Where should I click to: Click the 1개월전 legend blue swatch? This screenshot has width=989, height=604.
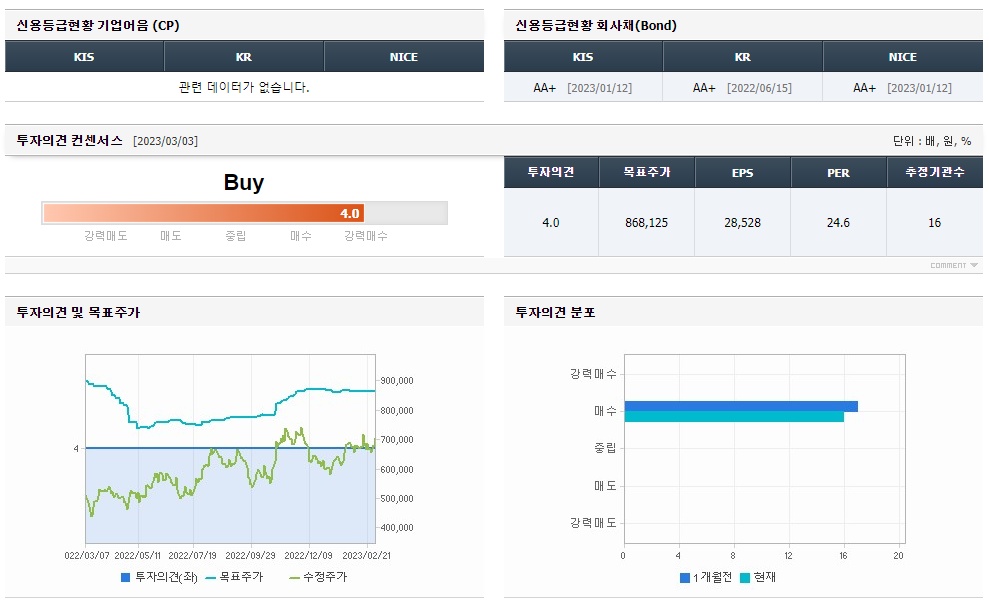[684, 578]
